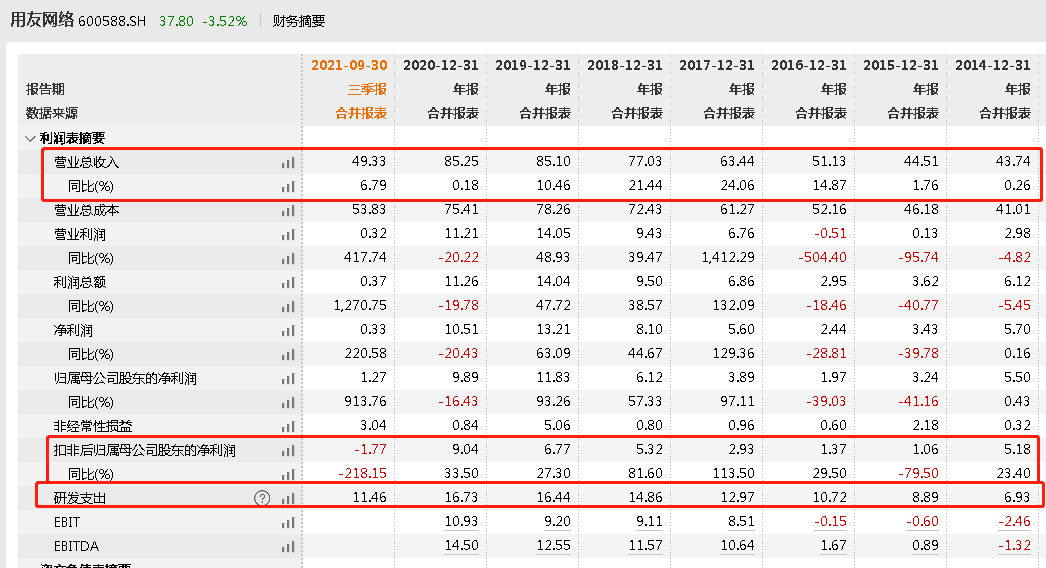Viewport: 1046px width, 568px height.
Task: Select the 营业利润 row label
Action: point(79,234)
